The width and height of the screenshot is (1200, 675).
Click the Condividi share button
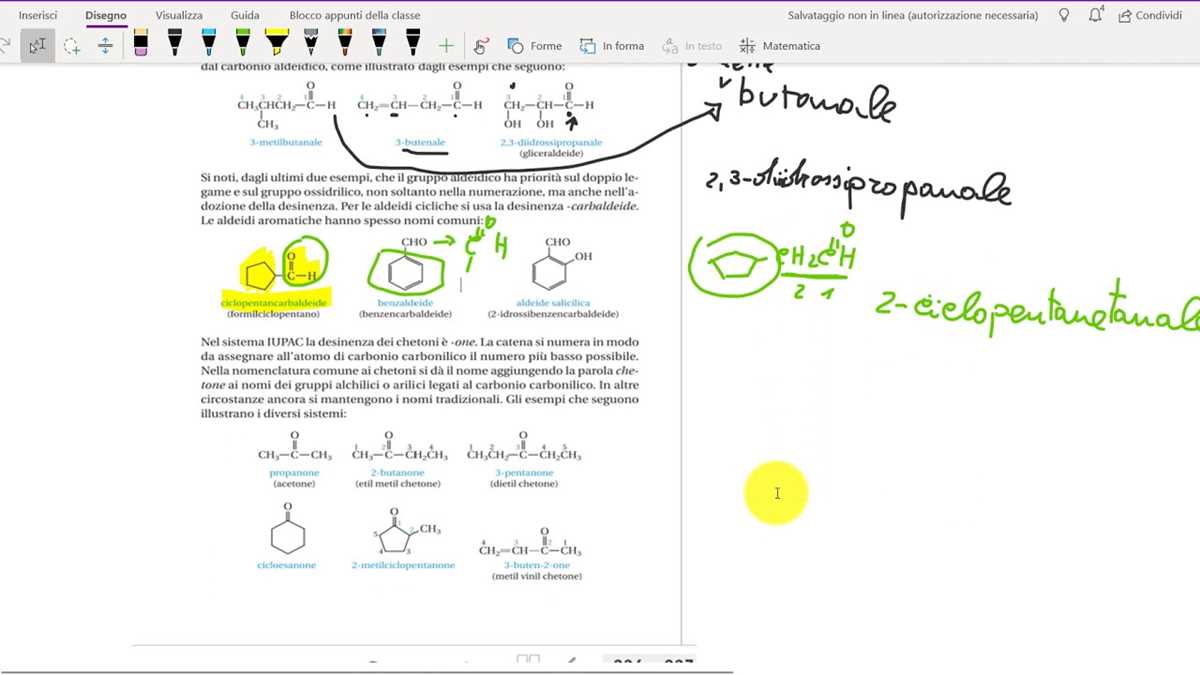(x=1150, y=15)
